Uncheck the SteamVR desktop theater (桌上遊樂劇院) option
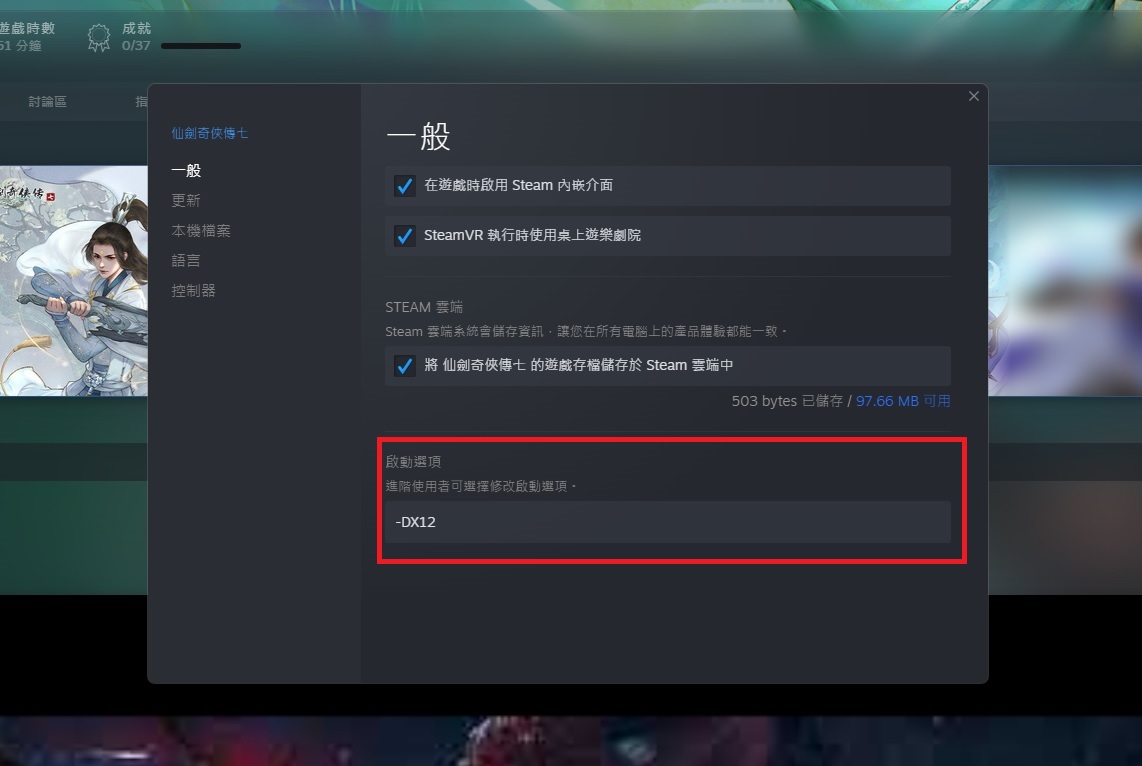The height and width of the screenshot is (766, 1142). click(405, 236)
